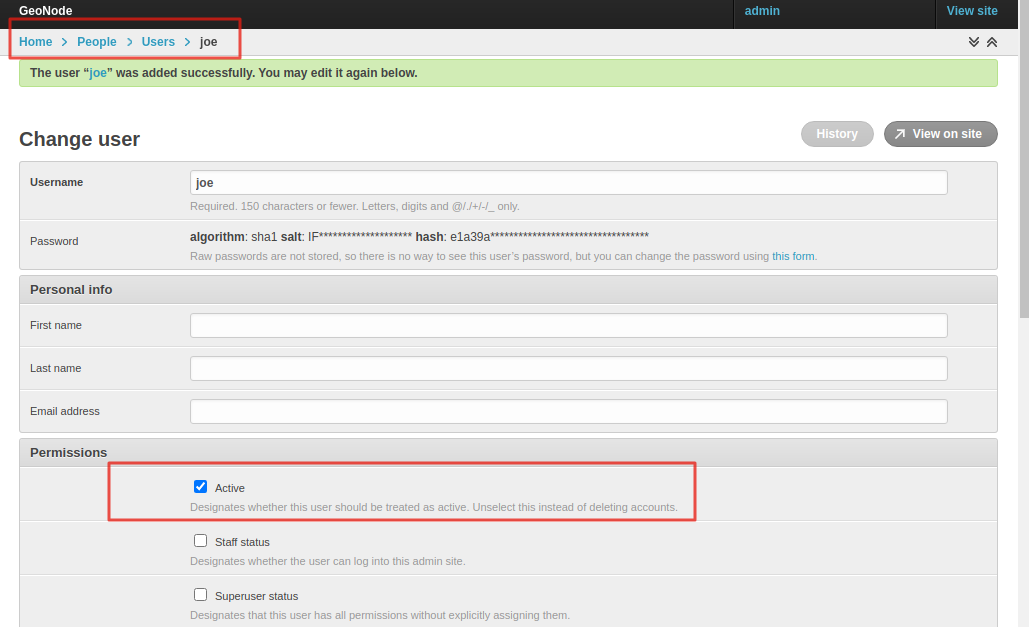Click 'this form' password change link
This screenshot has height=627, width=1029.
(x=793, y=257)
